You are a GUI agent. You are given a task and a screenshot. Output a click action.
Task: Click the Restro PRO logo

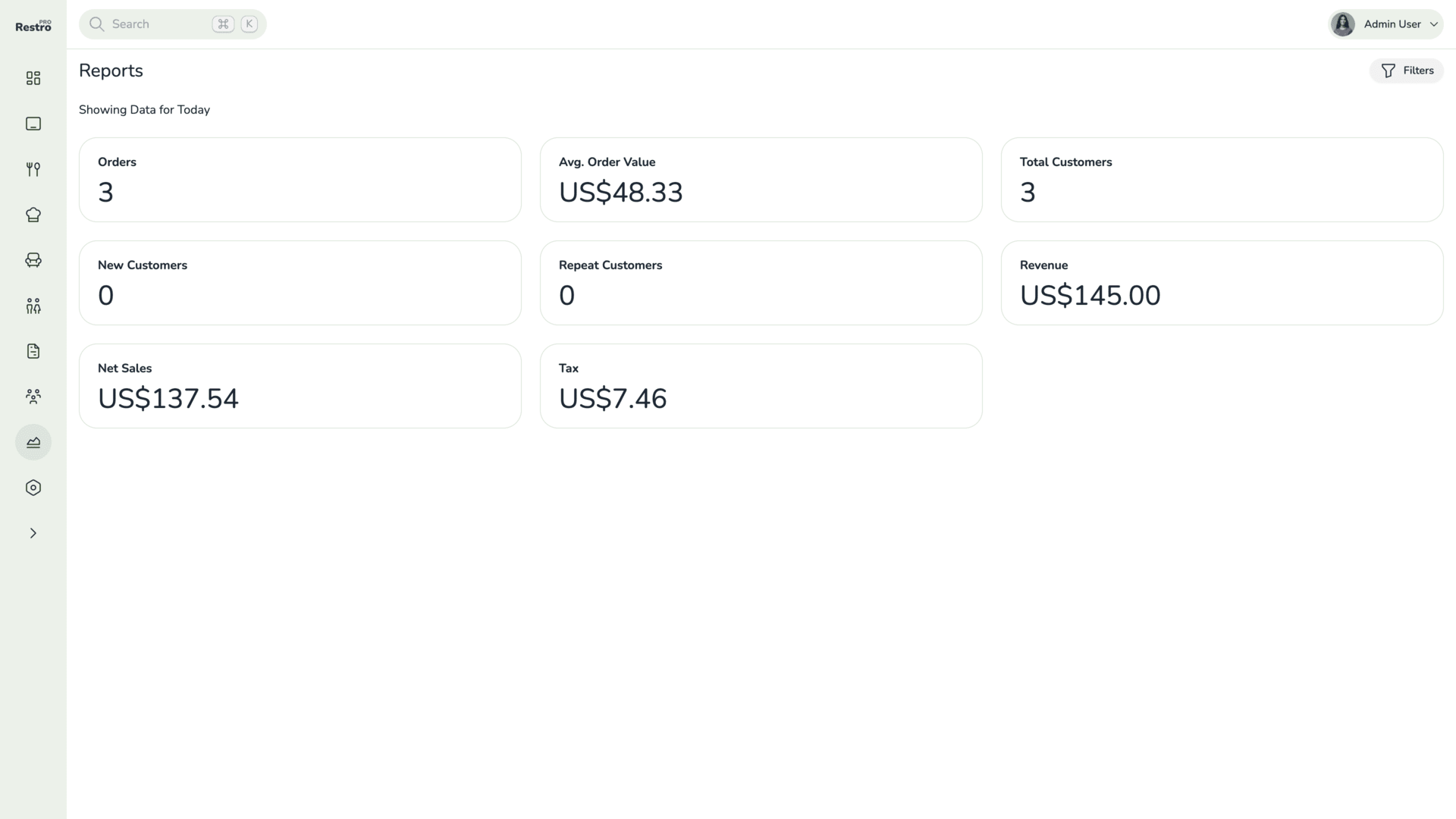[x=33, y=26]
